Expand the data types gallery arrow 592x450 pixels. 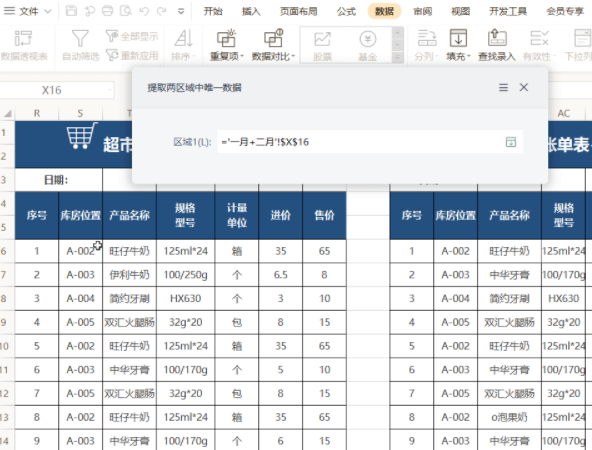pos(397,57)
